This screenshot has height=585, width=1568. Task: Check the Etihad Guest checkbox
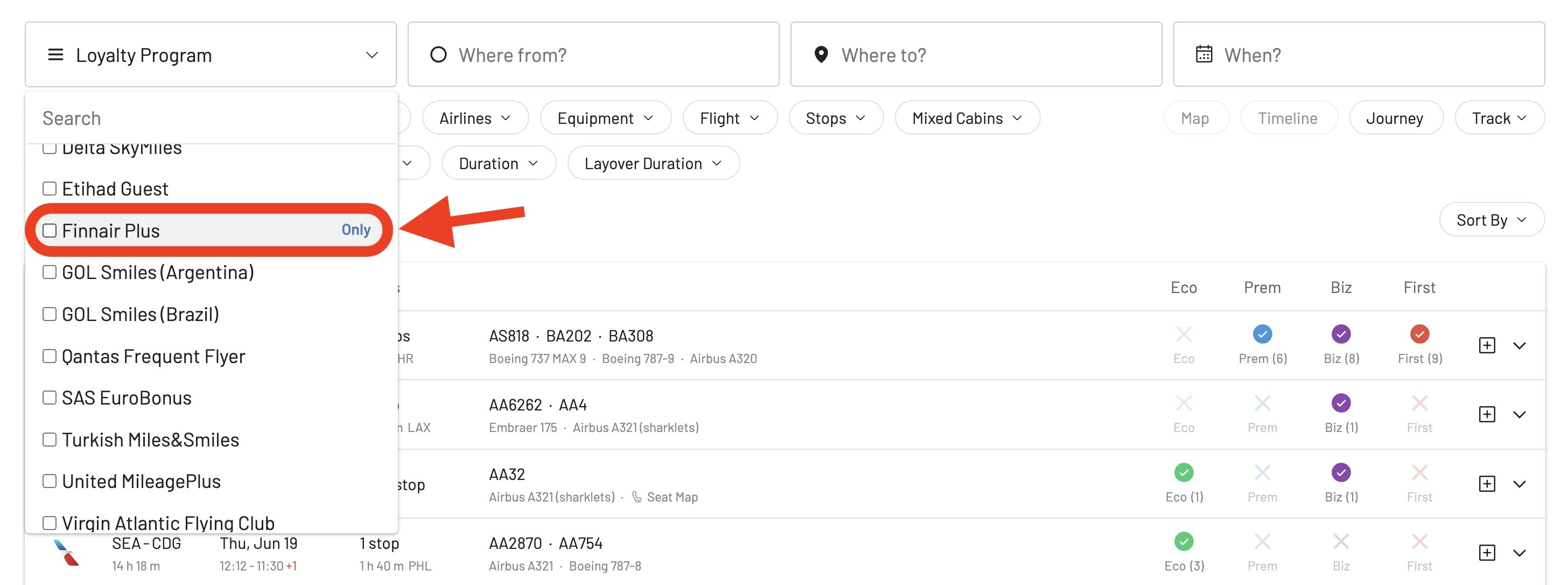point(50,189)
